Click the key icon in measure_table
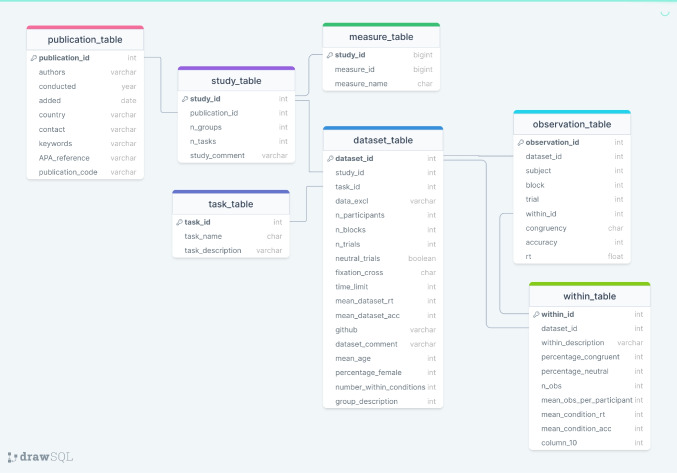Image resolution: width=677 pixels, height=473 pixels. pyautogui.click(x=329, y=55)
